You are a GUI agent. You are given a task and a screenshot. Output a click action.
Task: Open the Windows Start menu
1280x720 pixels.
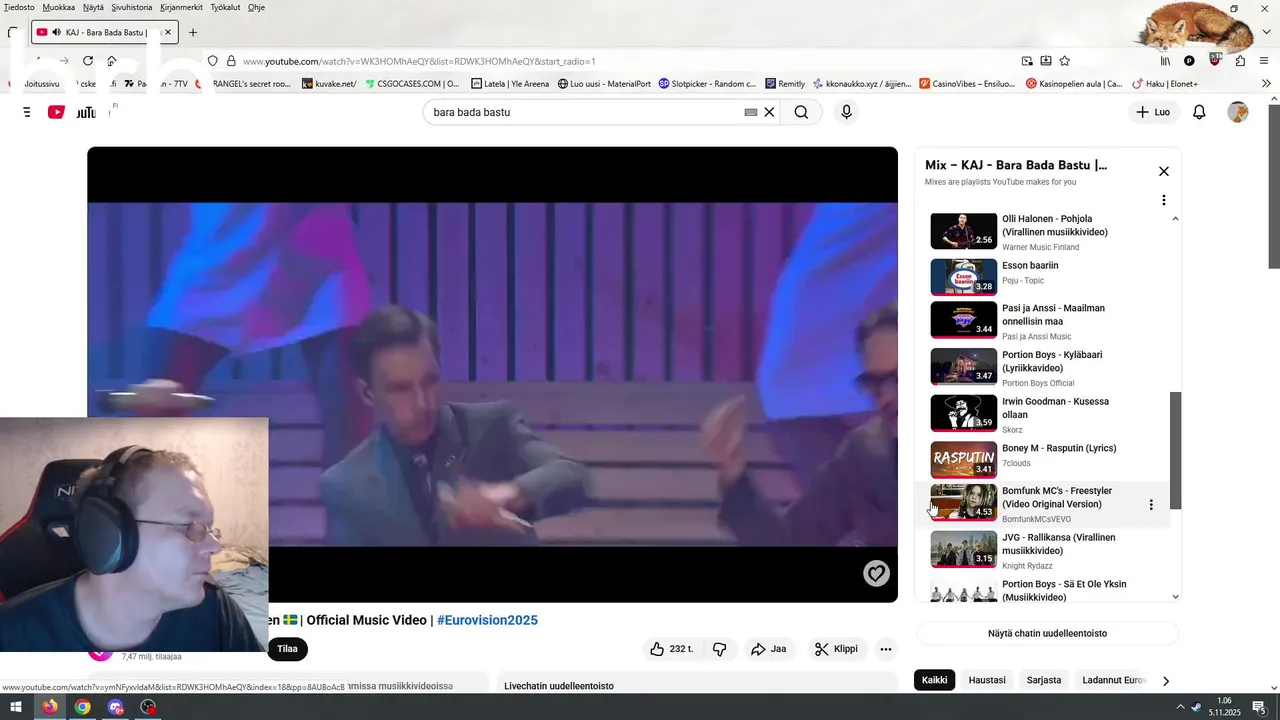16,707
